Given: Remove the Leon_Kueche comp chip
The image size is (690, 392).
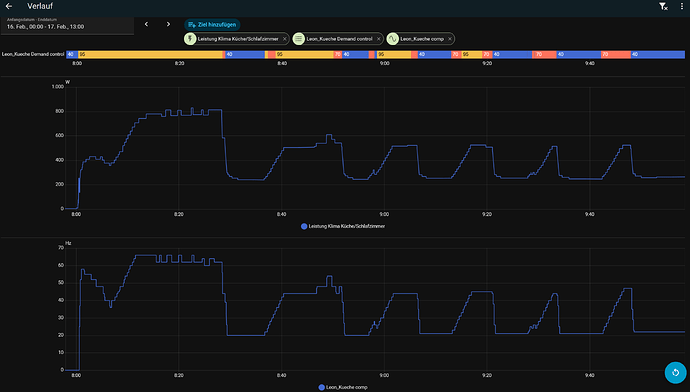Looking at the screenshot, I should click(450, 39).
